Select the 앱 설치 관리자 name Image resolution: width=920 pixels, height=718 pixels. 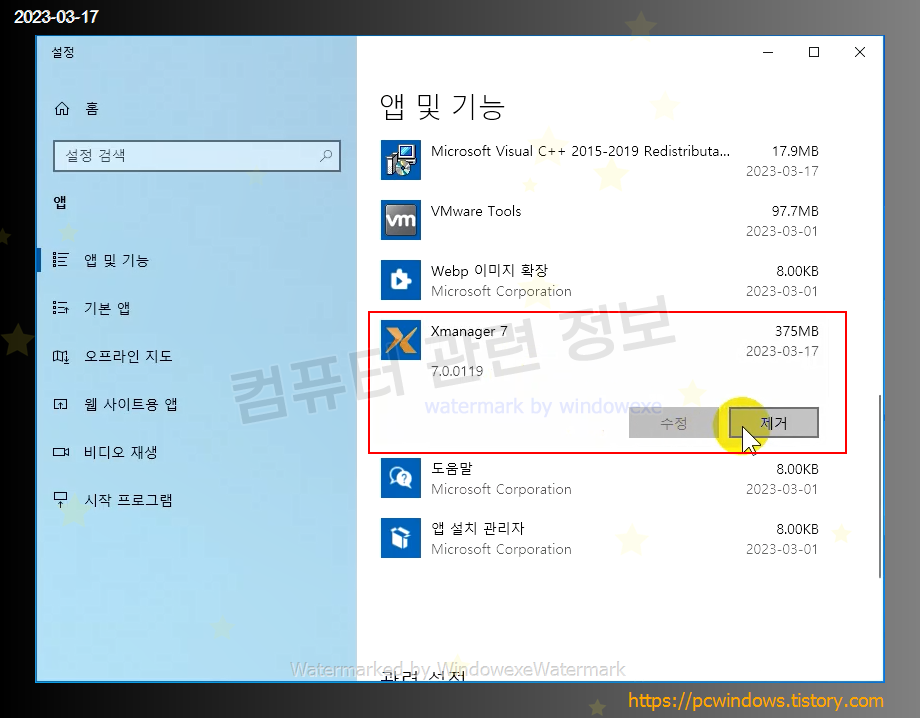[x=478, y=529]
